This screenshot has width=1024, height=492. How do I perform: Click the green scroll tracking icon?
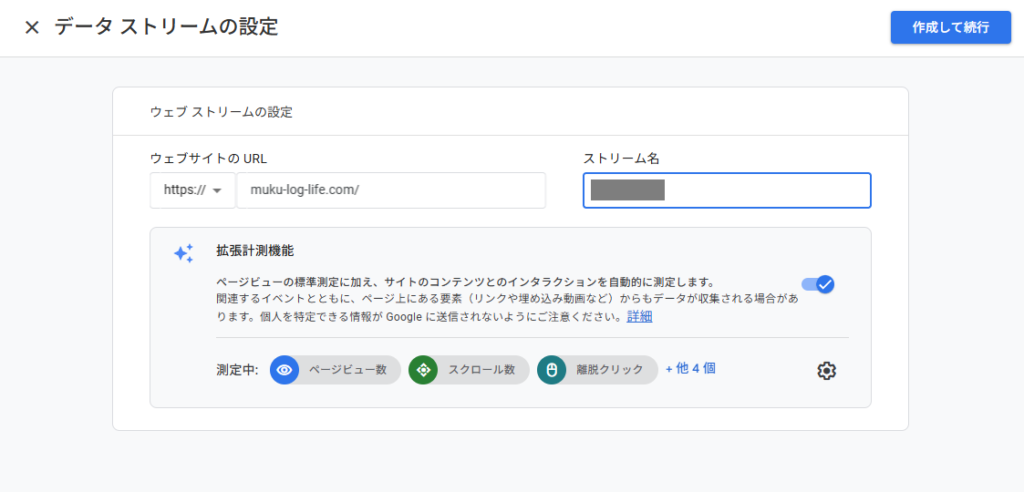[x=423, y=370]
